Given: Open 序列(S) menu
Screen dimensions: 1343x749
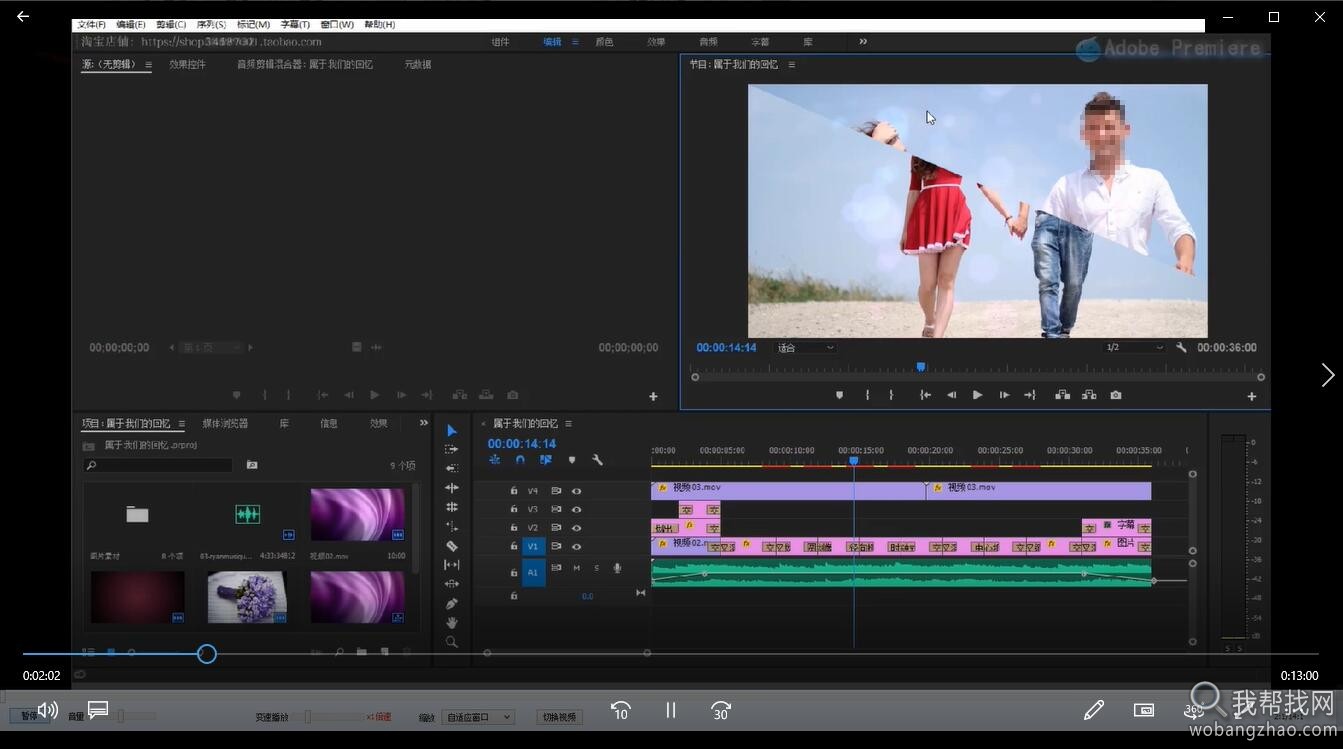Looking at the screenshot, I should click(211, 24).
